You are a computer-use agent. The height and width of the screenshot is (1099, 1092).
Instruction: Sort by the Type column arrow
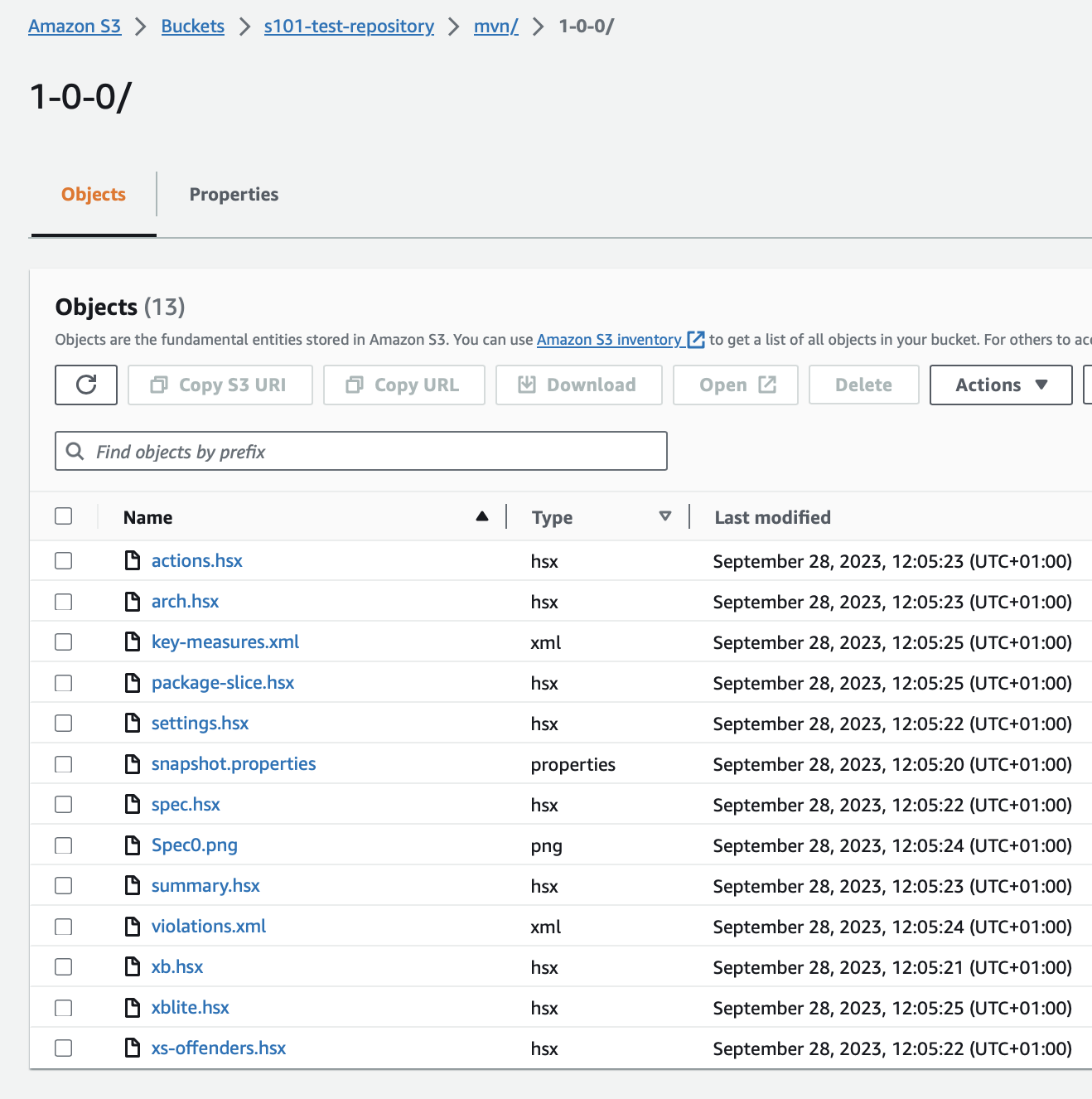pyautogui.click(x=664, y=516)
